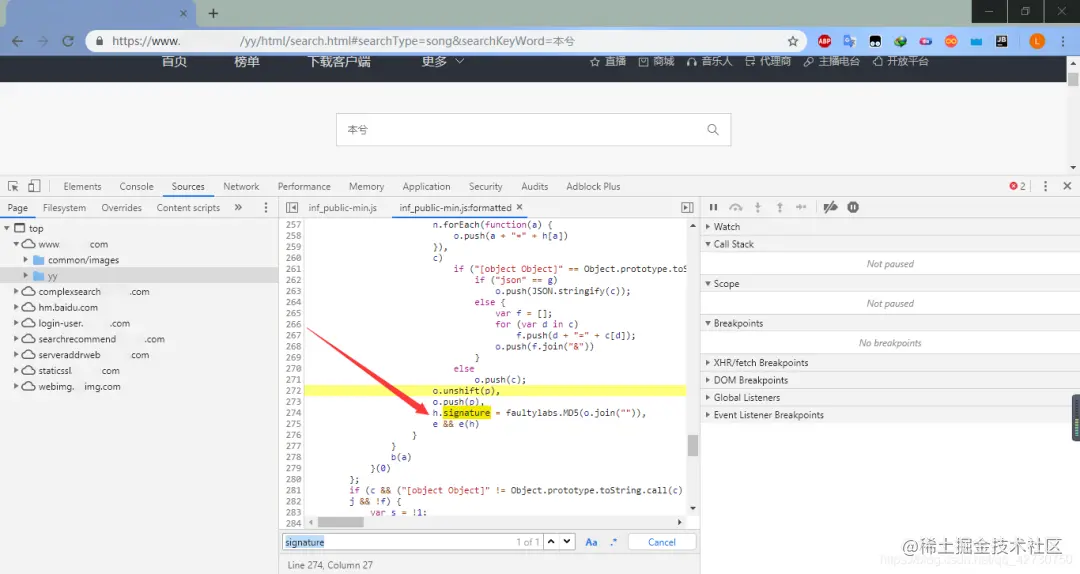Step over the next function call
The image size is (1080, 574).
(x=736, y=207)
